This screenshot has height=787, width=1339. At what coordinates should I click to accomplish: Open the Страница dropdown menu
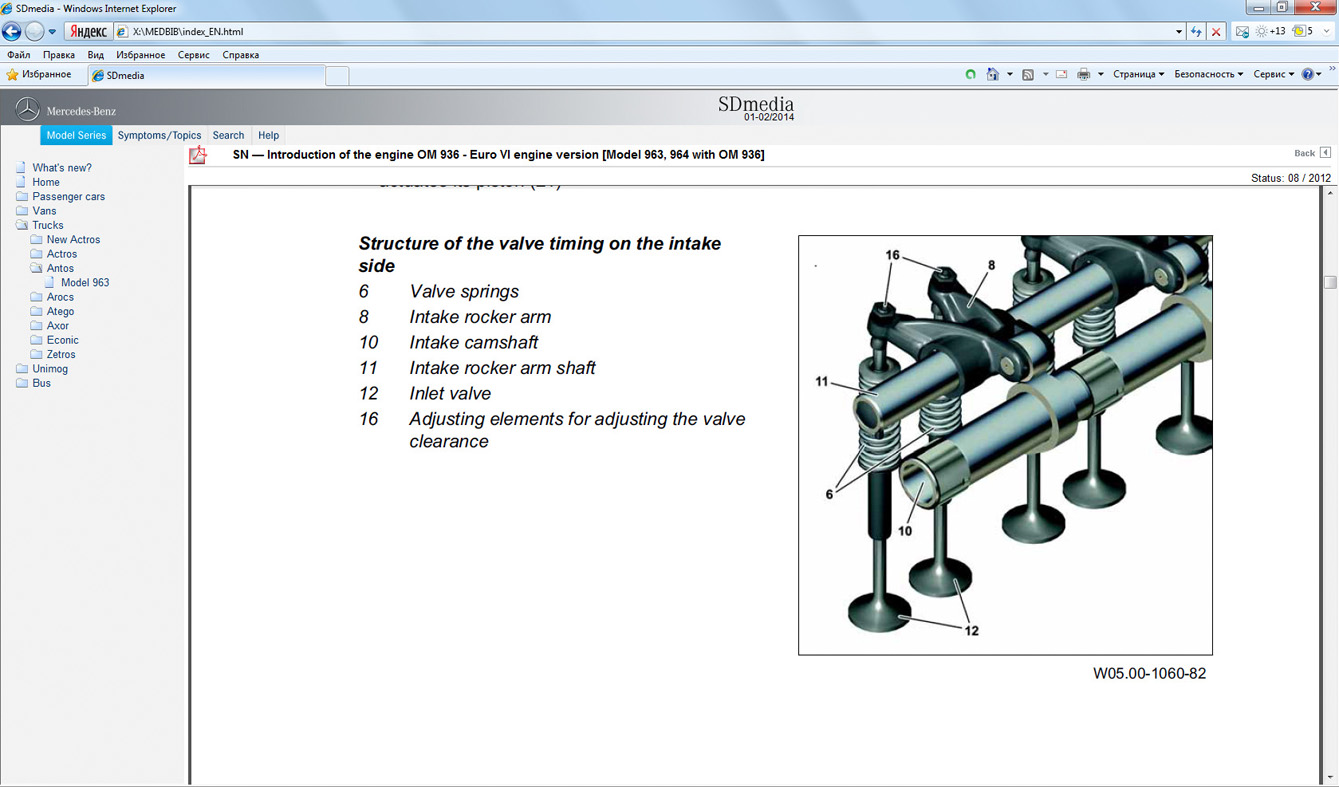[x=1138, y=75]
